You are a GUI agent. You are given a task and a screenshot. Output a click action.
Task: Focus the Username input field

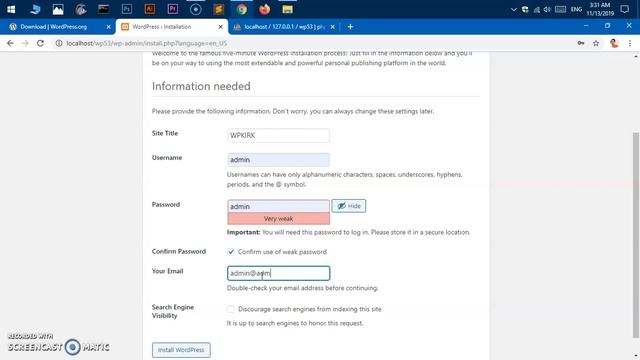278,160
